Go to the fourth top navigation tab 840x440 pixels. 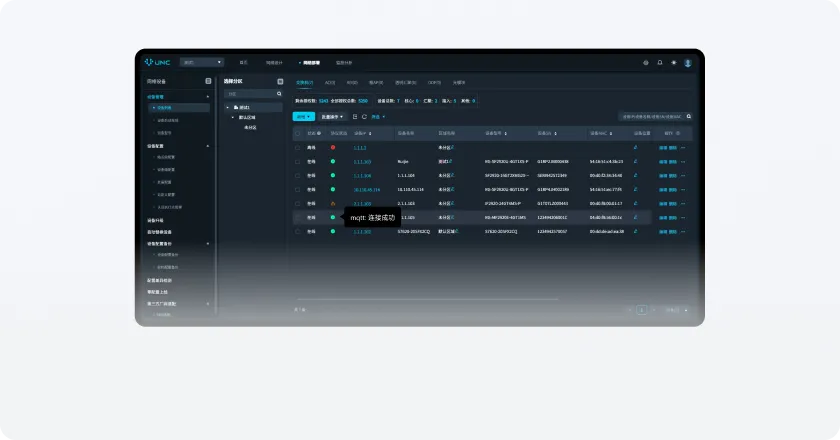(344, 63)
